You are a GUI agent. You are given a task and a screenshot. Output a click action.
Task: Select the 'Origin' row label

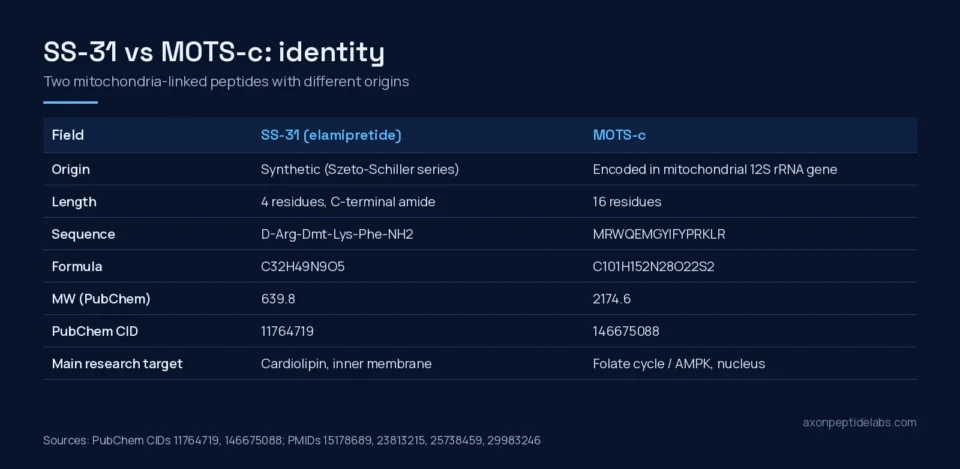[70, 170]
